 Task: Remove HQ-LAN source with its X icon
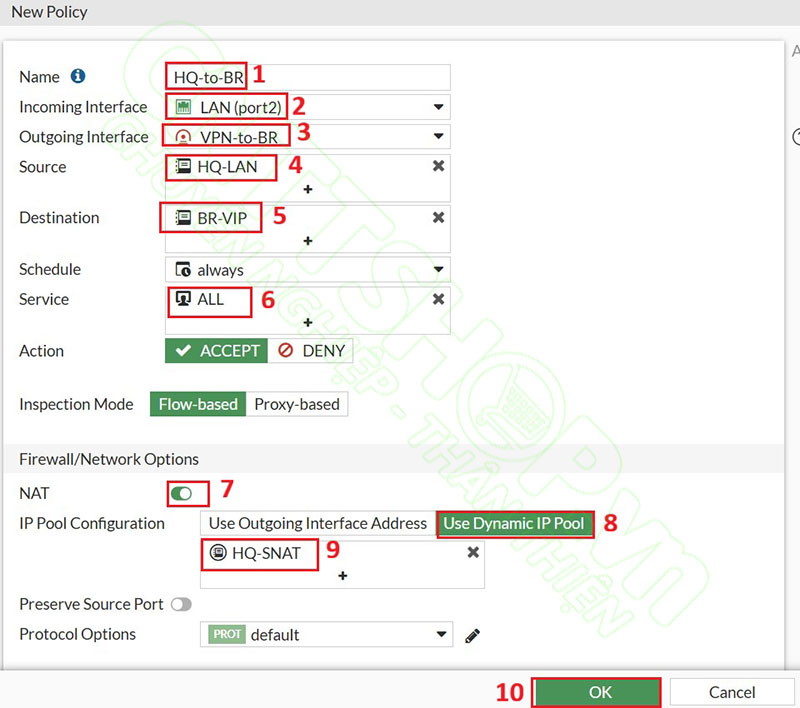pos(438,166)
